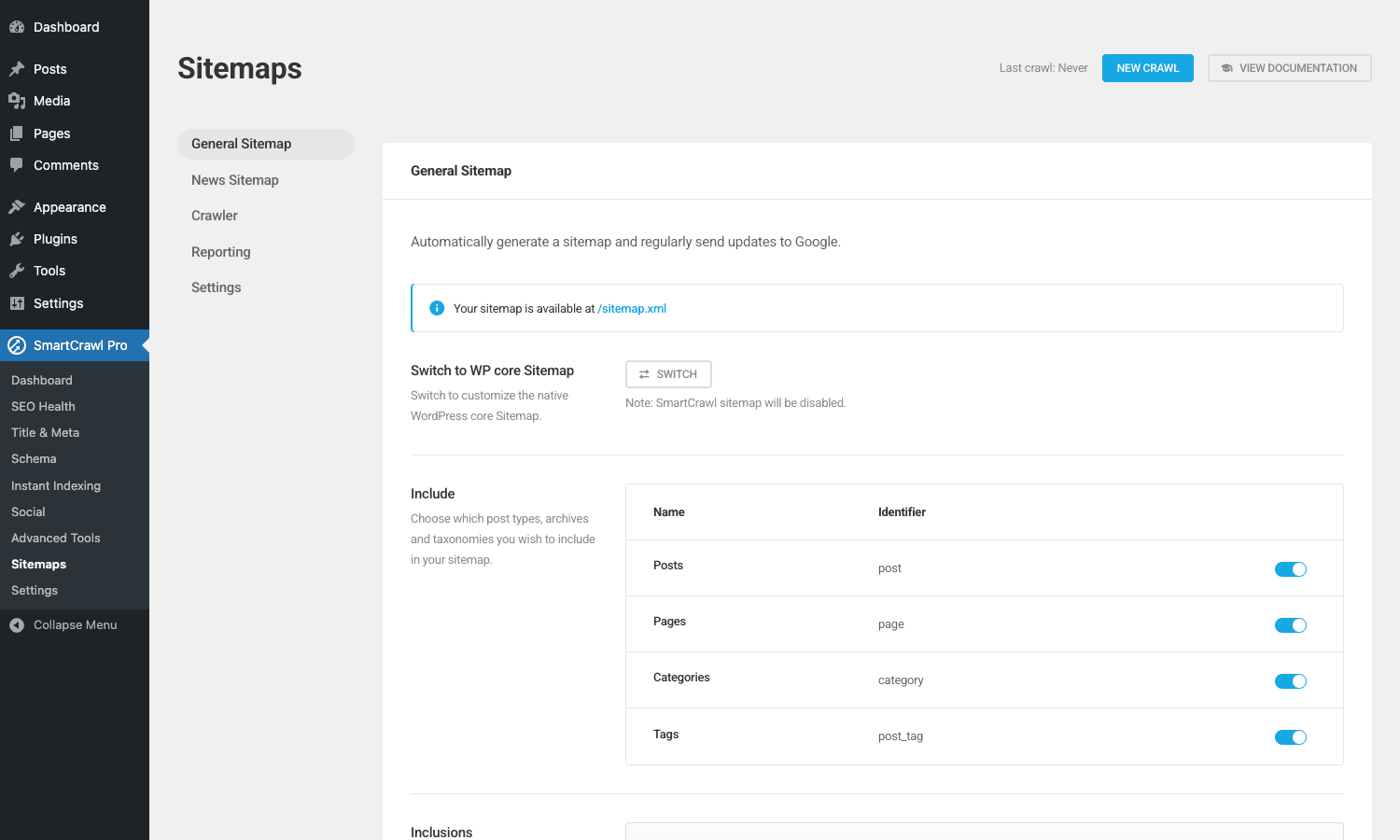Open the /sitemap.xml link

(632, 308)
